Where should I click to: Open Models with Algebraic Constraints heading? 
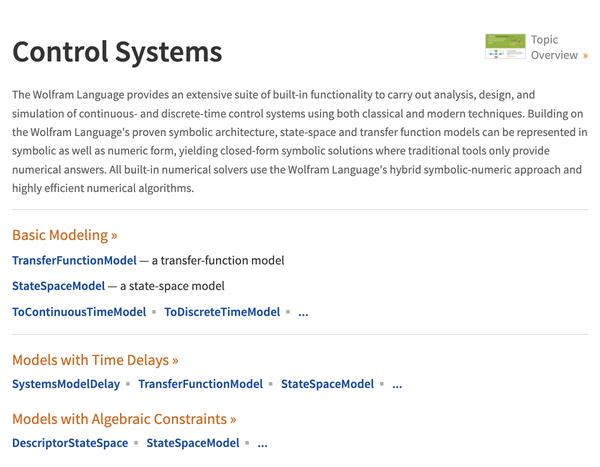coord(124,419)
